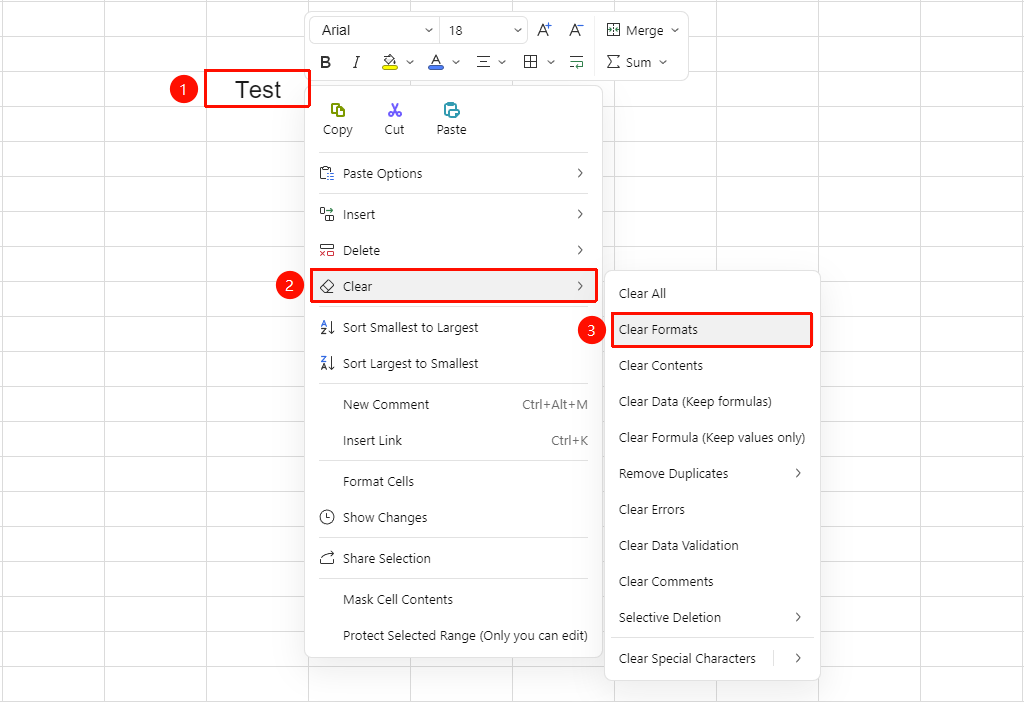Viewport: 1024px width, 702px height.
Task: Open the Clear submenu entry
Action: [x=453, y=286]
